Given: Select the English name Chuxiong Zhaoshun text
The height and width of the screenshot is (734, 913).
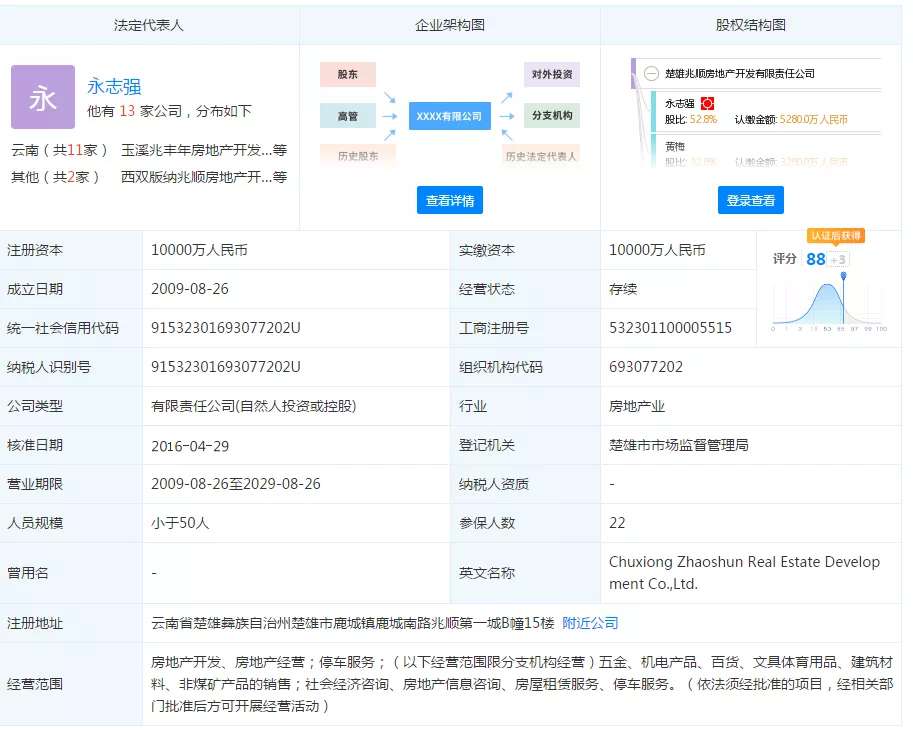Looking at the screenshot, I should click(744, 573).
